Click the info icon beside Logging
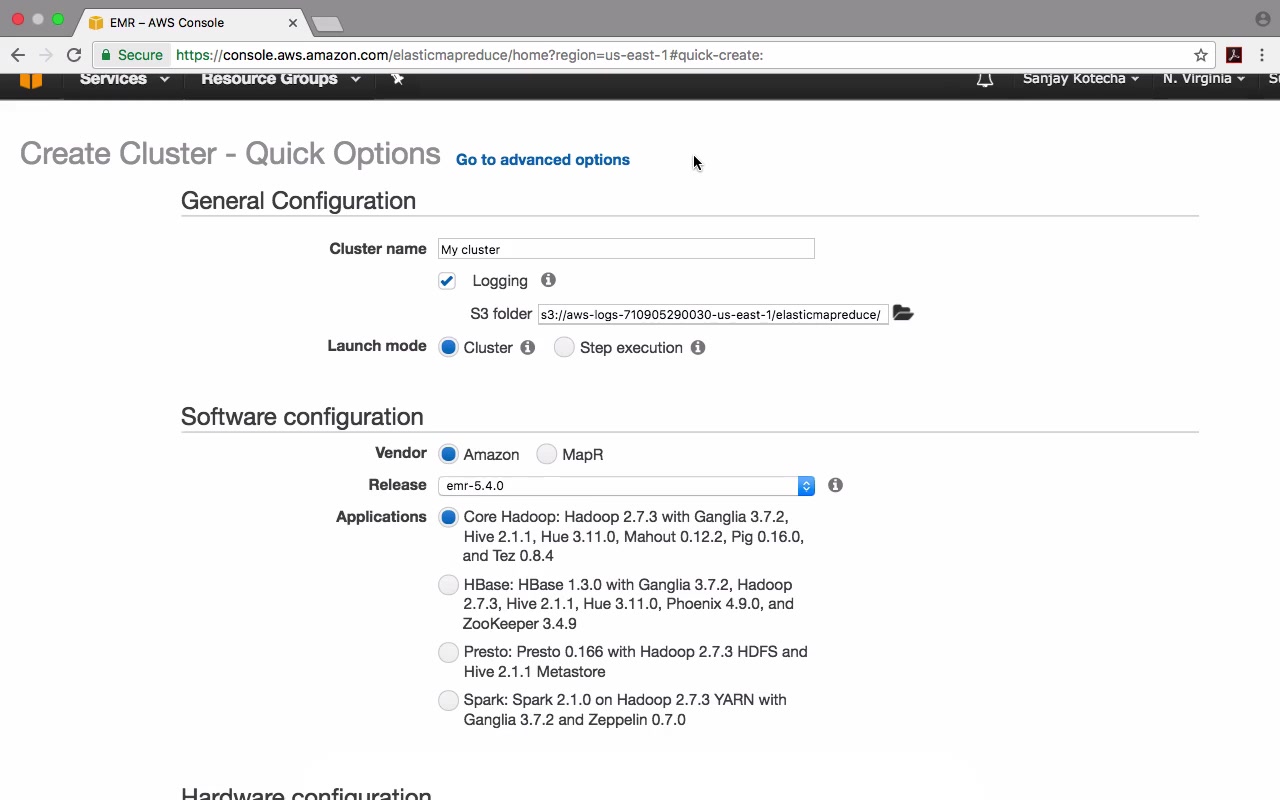 pyautogui.click(x=548, y=281)
